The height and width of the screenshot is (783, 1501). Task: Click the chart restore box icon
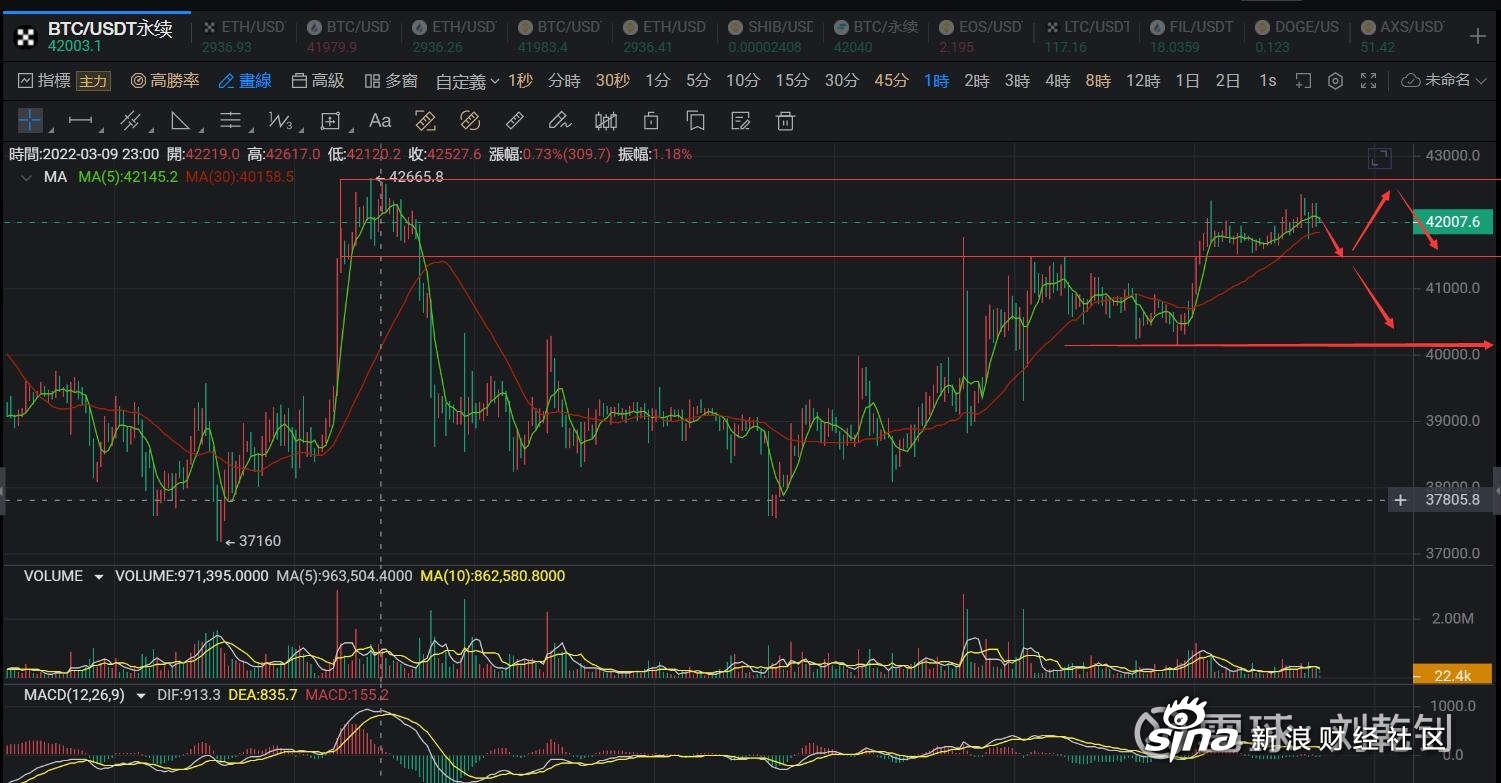pyautogui.click(x=1380, y=157)
